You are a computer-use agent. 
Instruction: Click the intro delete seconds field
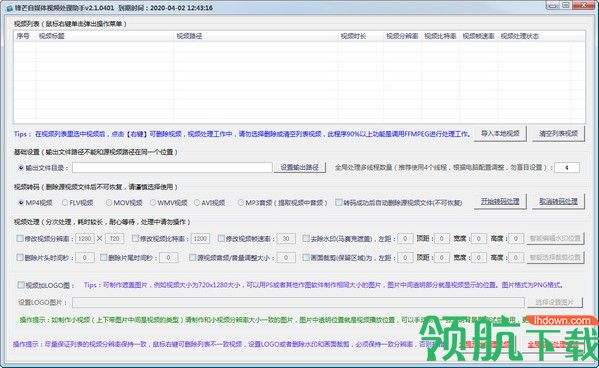pyautogui.click(x=85, y=258)
